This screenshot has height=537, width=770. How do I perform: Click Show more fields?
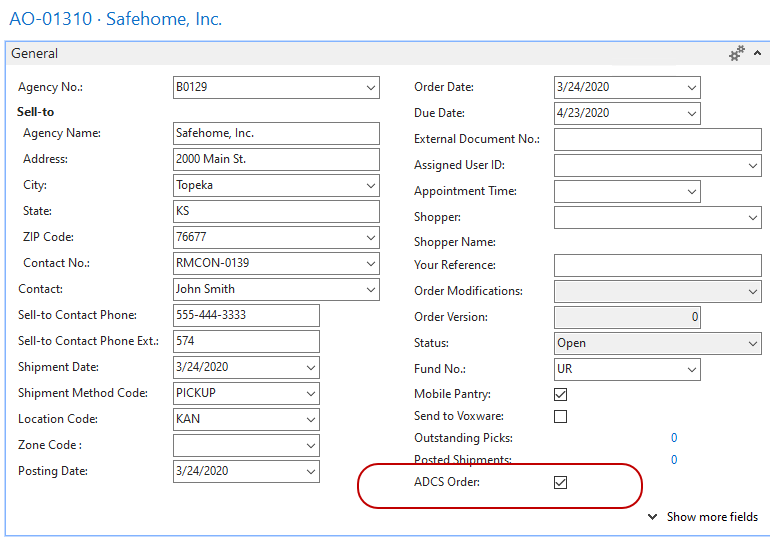(x=703, y=517)
